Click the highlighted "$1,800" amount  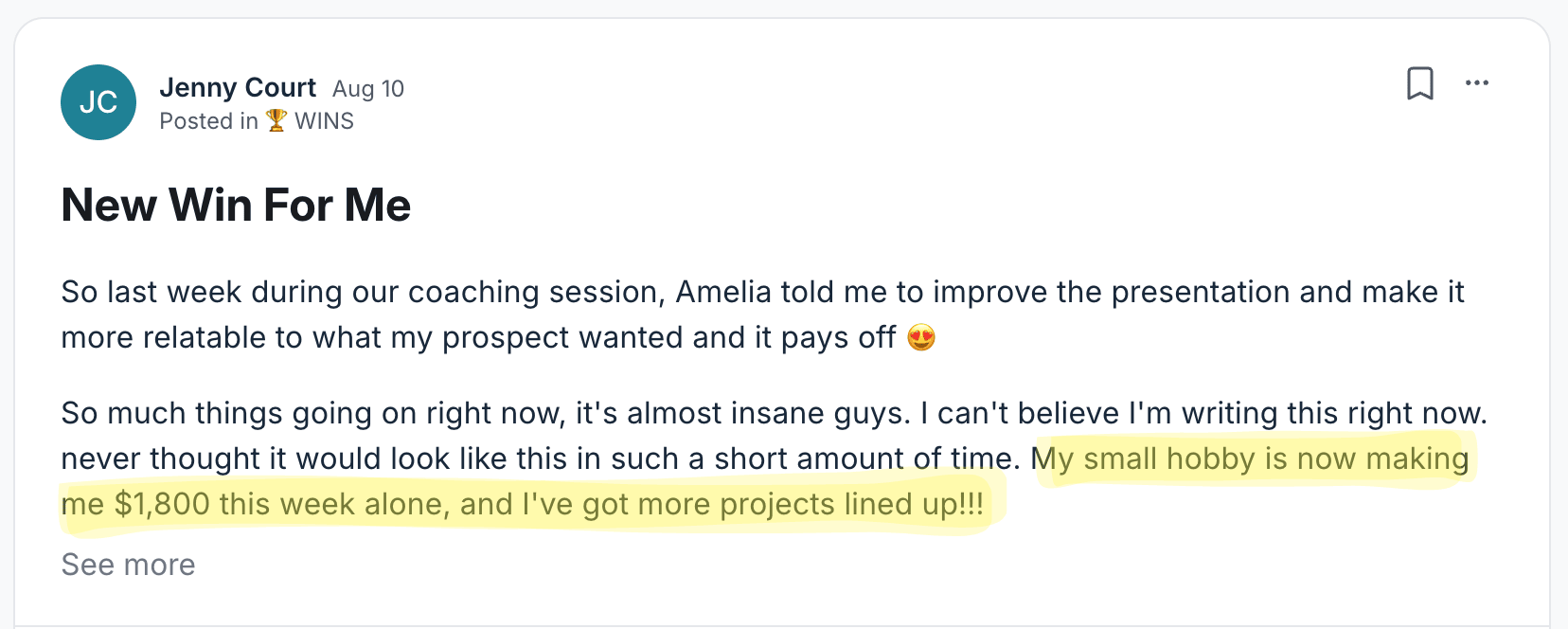tap(162, 504)
